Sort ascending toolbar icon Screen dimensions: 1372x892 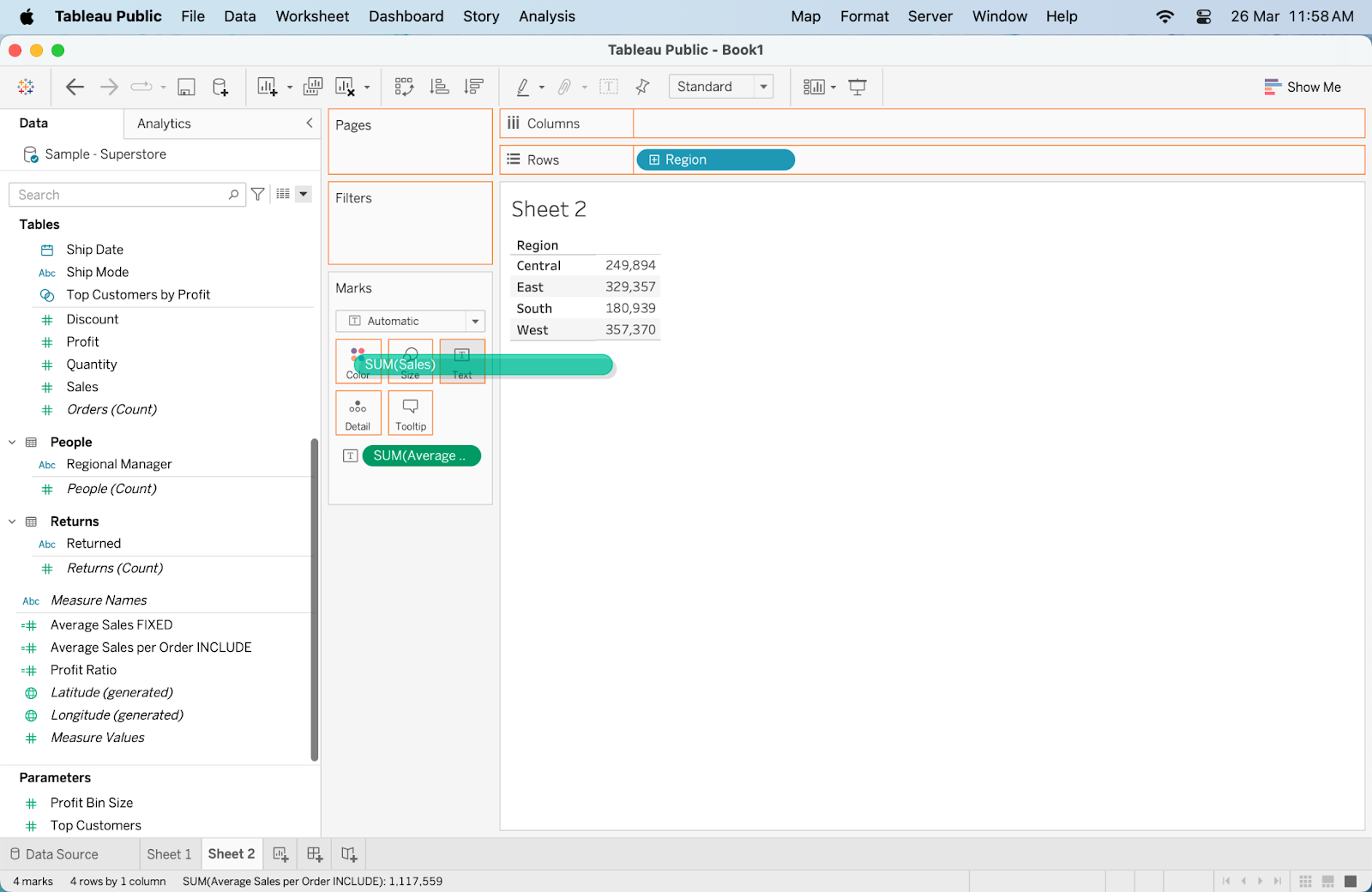[439, 87]
